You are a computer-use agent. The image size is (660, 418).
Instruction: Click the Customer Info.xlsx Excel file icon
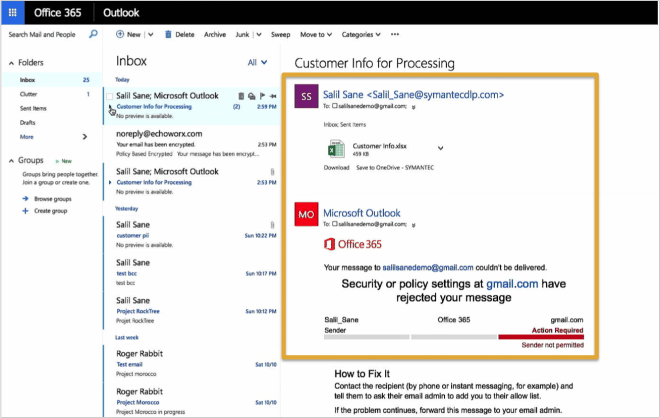tap(336, 149)
